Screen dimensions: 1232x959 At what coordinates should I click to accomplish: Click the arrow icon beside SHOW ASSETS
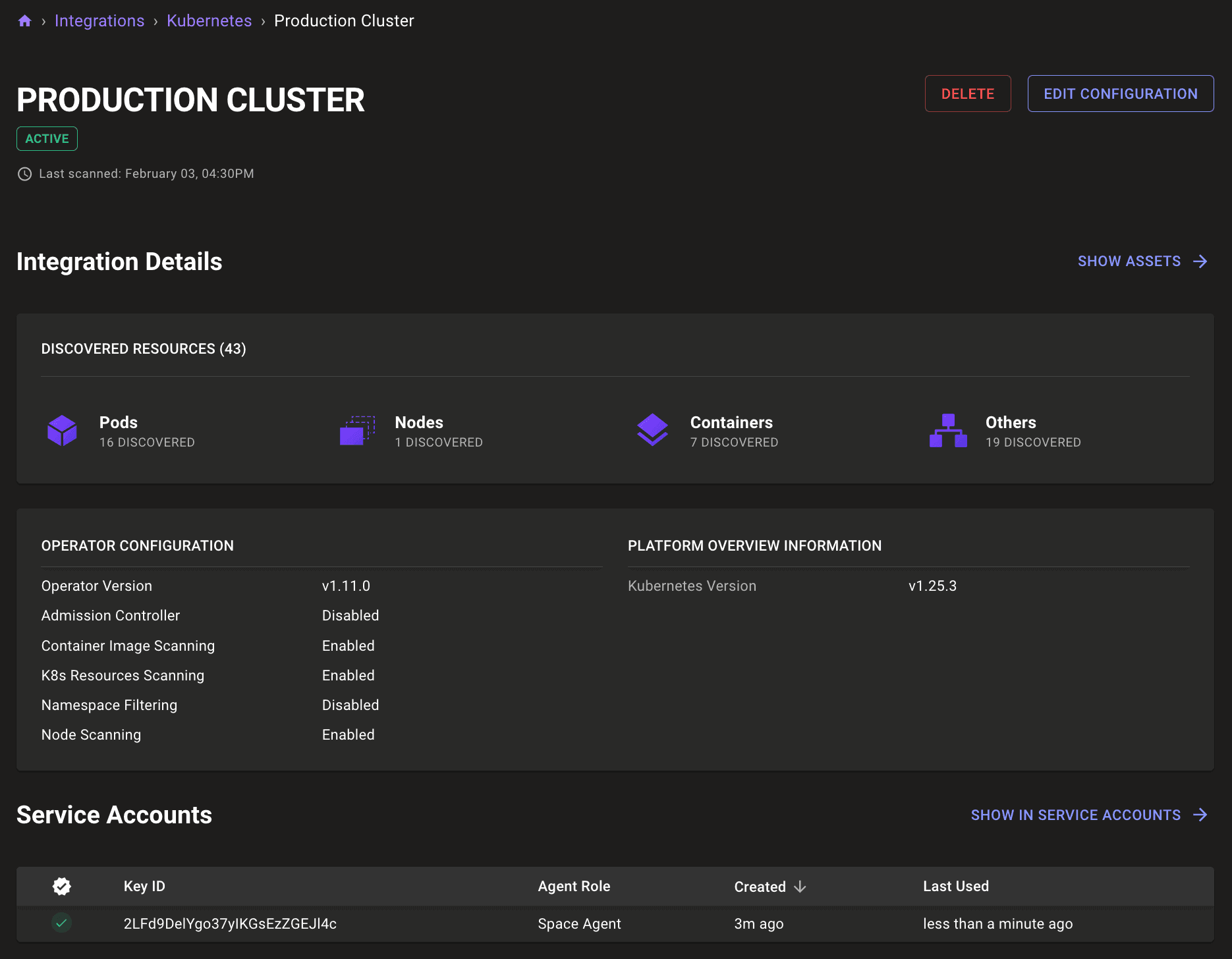coord(1201,261)
